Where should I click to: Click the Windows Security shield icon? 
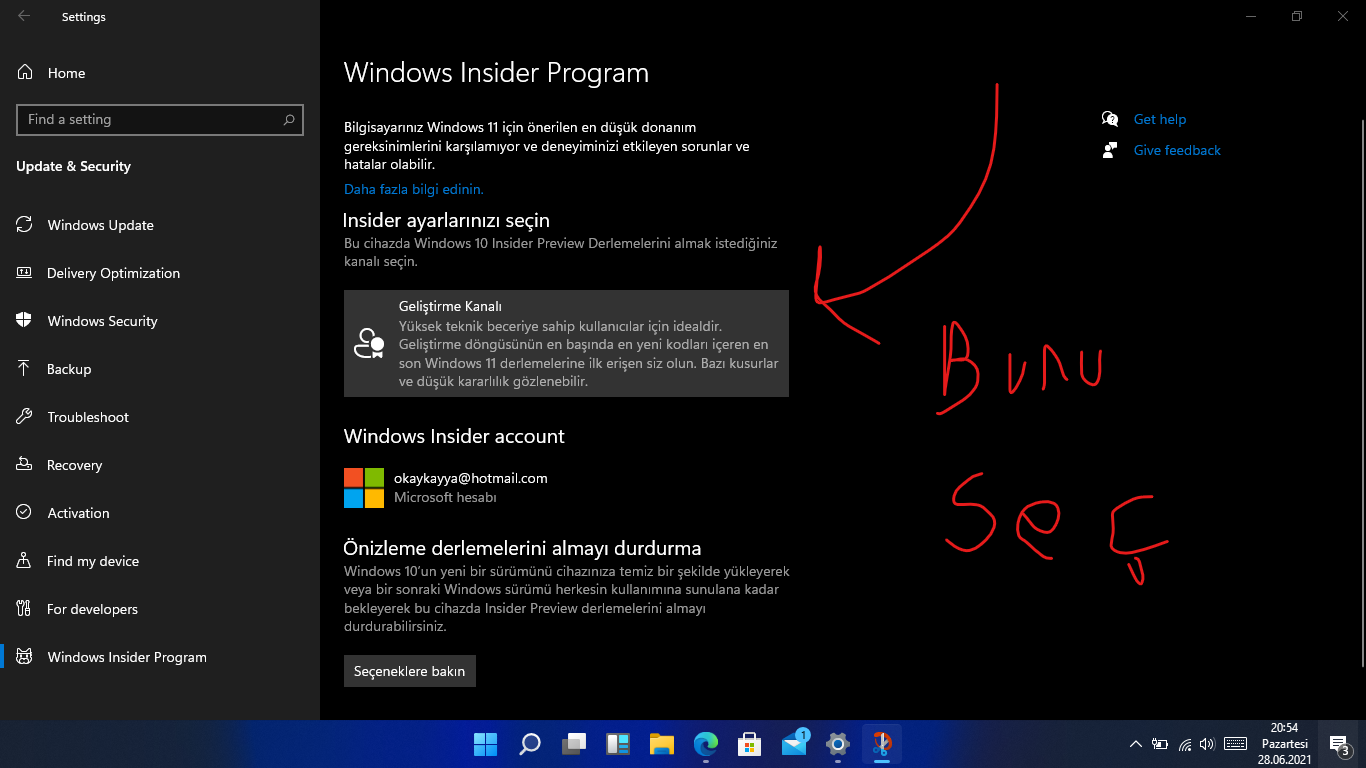coord(24,321)
